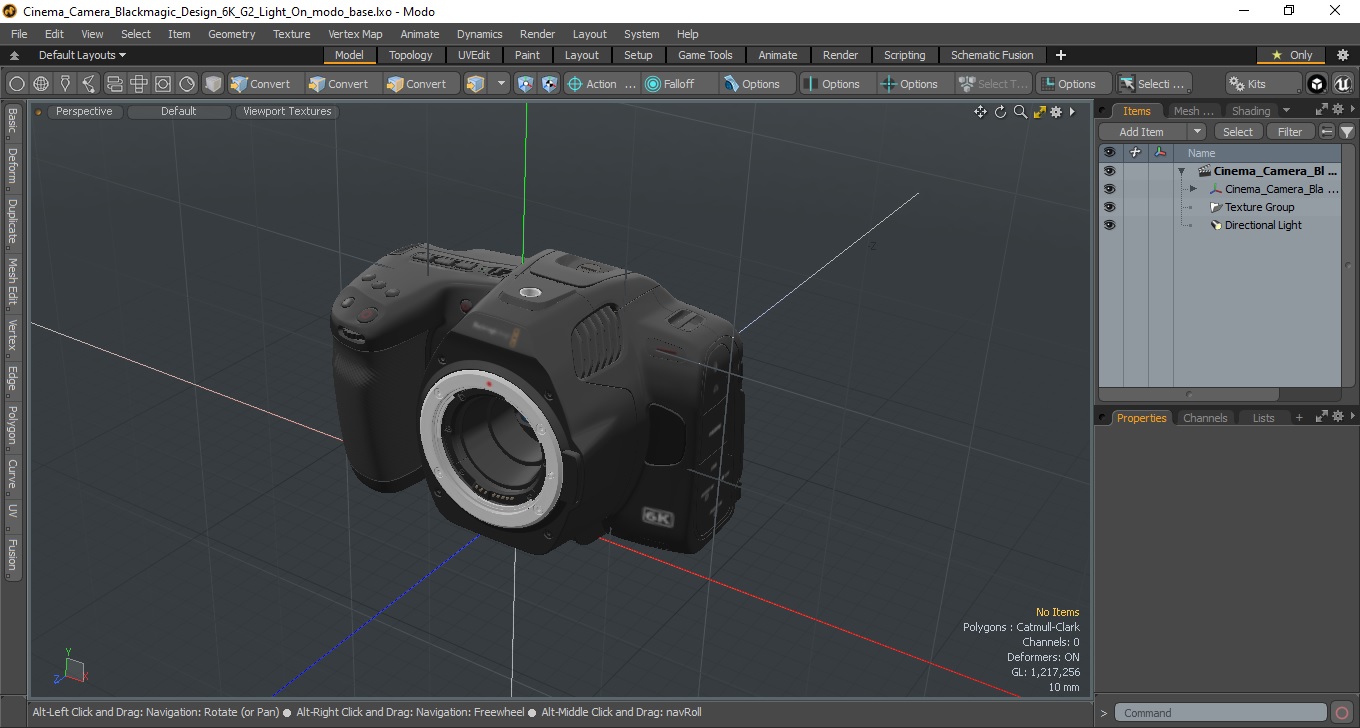The image size is (1360, 728).
Task: Click the Unreal Engine icon
Action: 1342,84
